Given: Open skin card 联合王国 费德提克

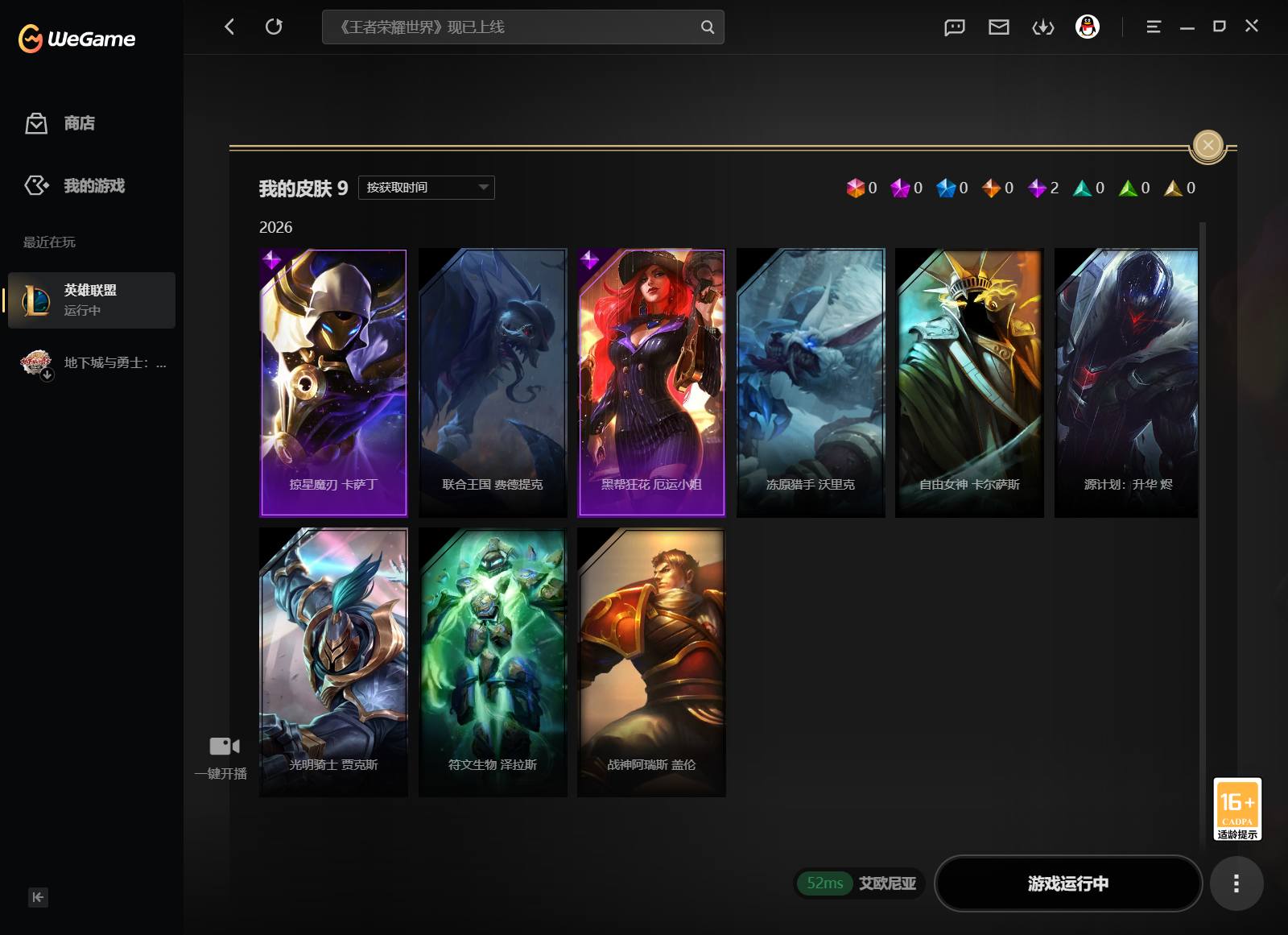Looking at the screenshot, I should point(493,383).
